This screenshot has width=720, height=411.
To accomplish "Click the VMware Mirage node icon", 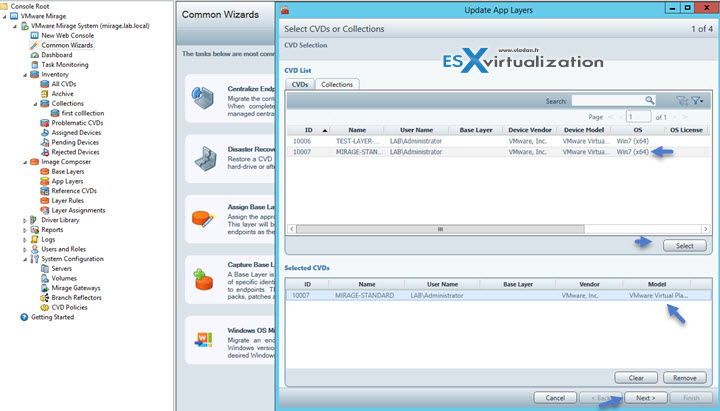I will [x=14, y=16].
